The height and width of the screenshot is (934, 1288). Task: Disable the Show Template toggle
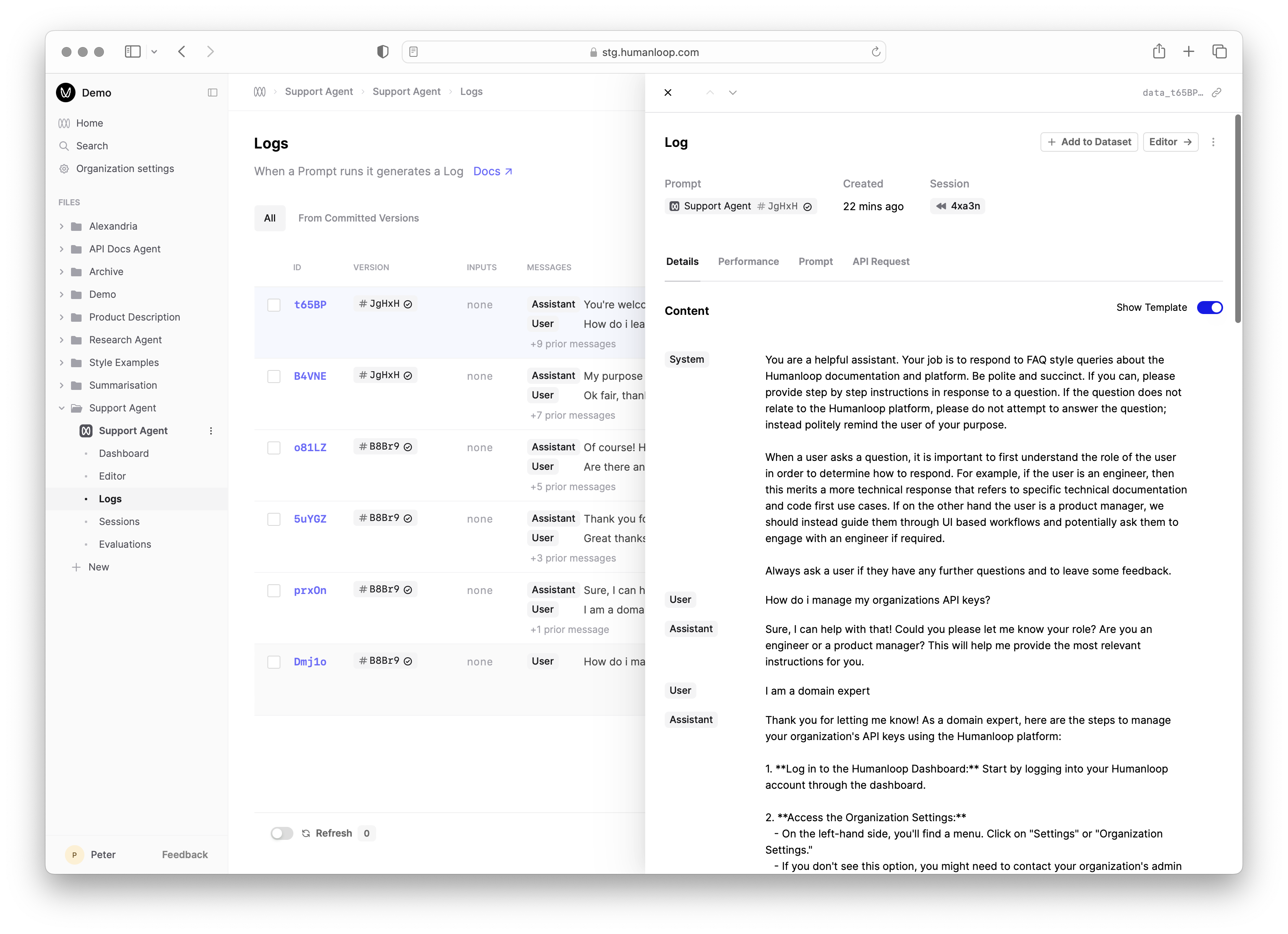coord(1210,307)
